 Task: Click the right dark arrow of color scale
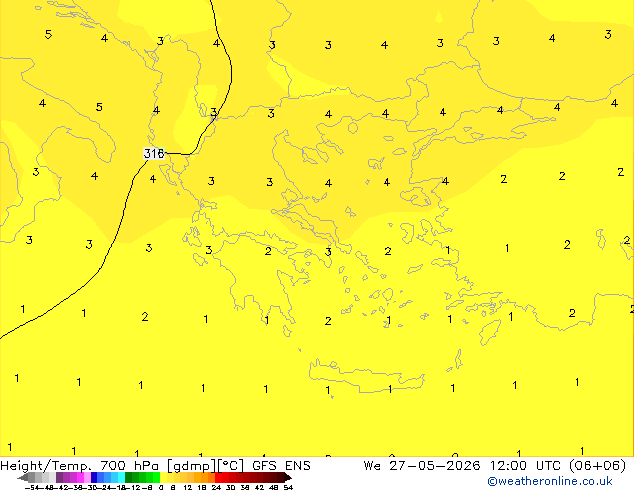tap(287, 478)
